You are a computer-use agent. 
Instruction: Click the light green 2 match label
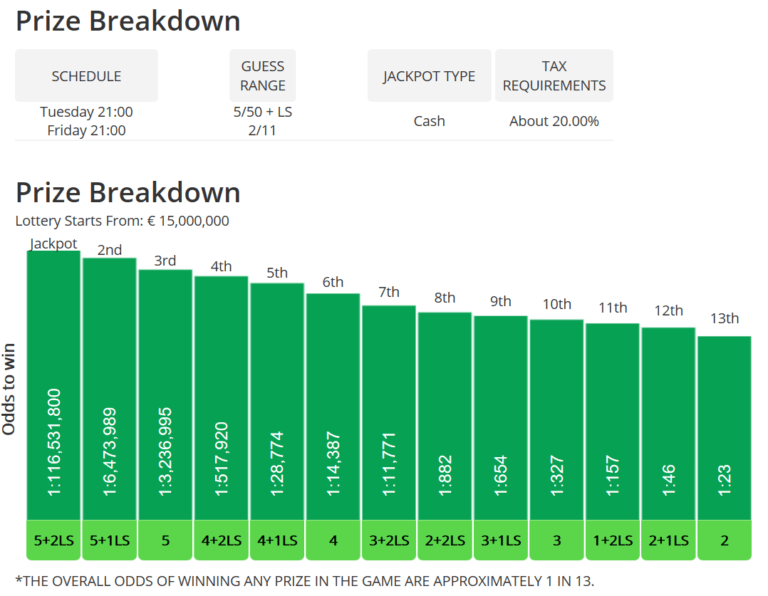pyautogui.click(x=724, y=540)
